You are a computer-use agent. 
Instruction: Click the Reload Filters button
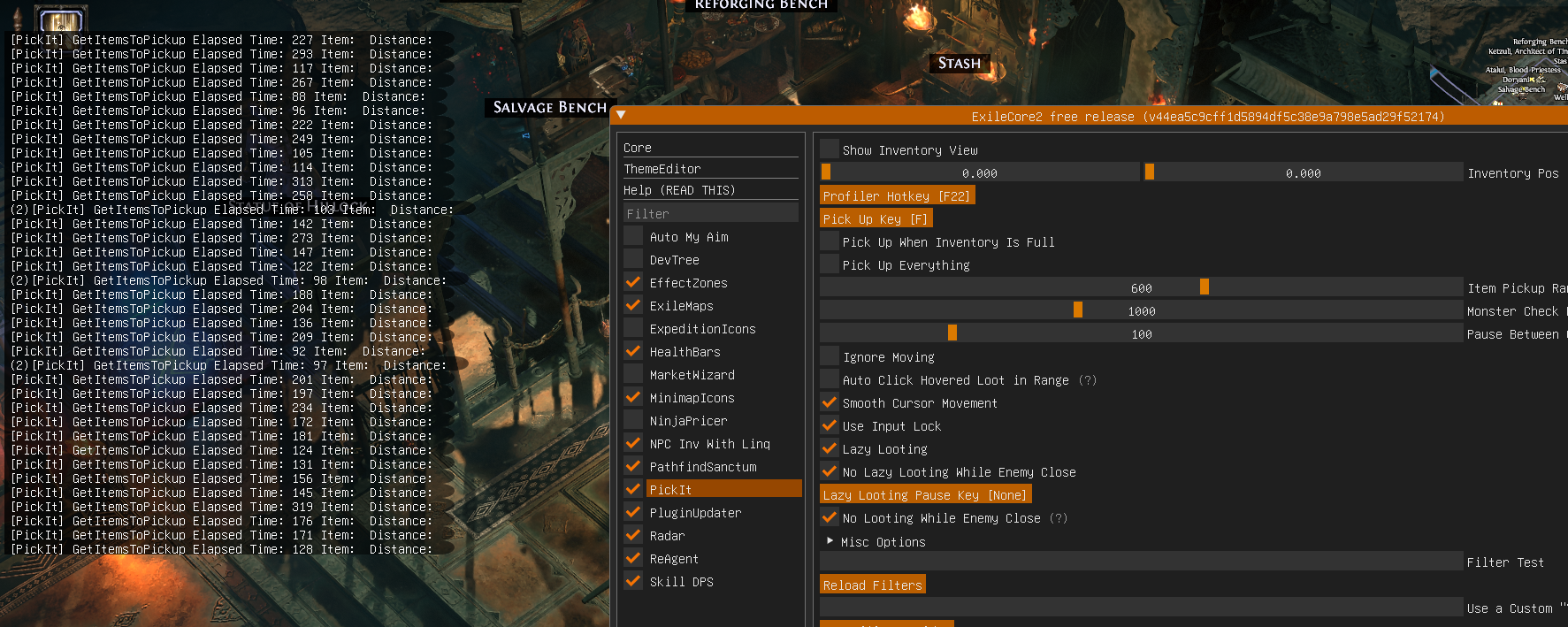tap(872, 585)
